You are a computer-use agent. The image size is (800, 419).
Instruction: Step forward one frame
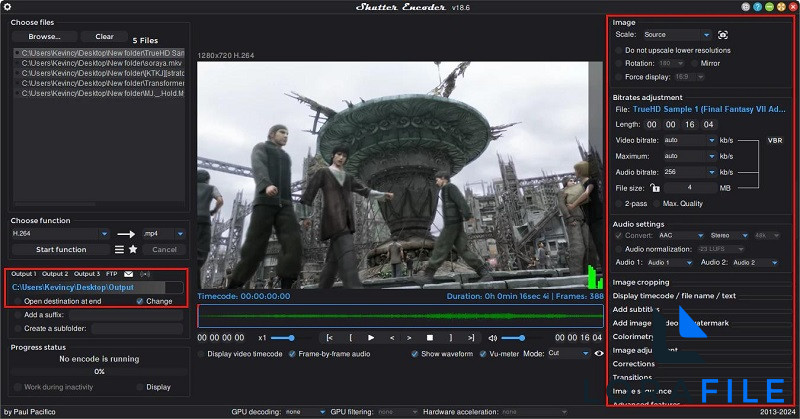point(409,337)
